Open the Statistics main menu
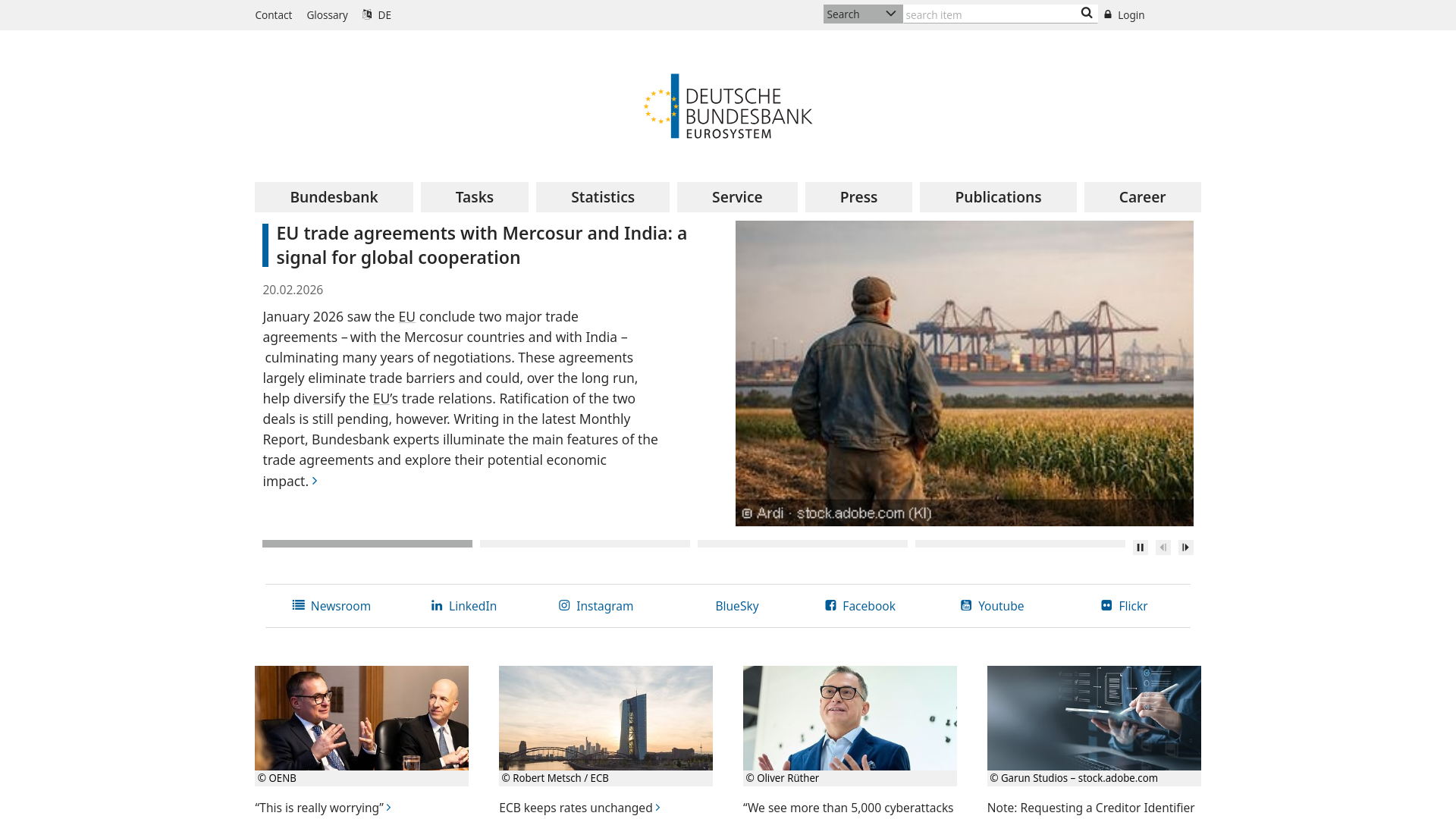The width and height of the screenshot is (1456, 819). [603, 197]
